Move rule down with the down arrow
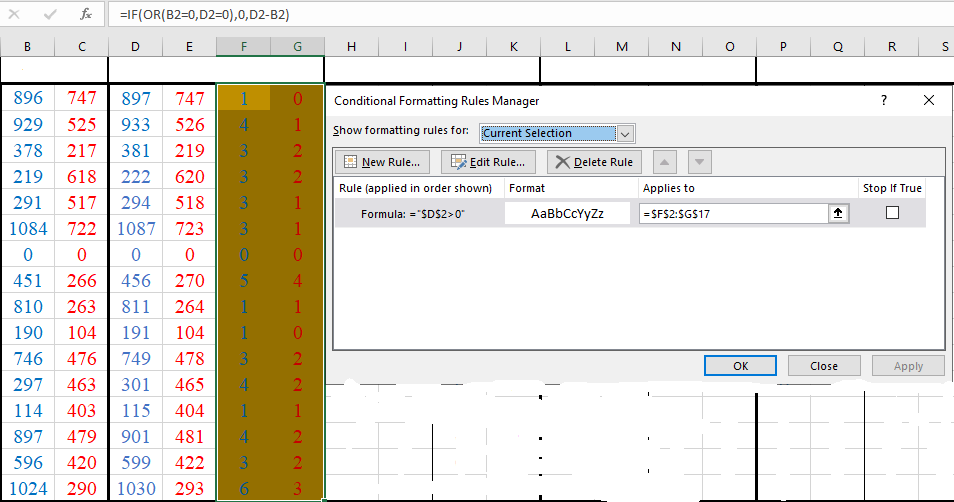Screen dimensions: 954x502 pos(700,162)
